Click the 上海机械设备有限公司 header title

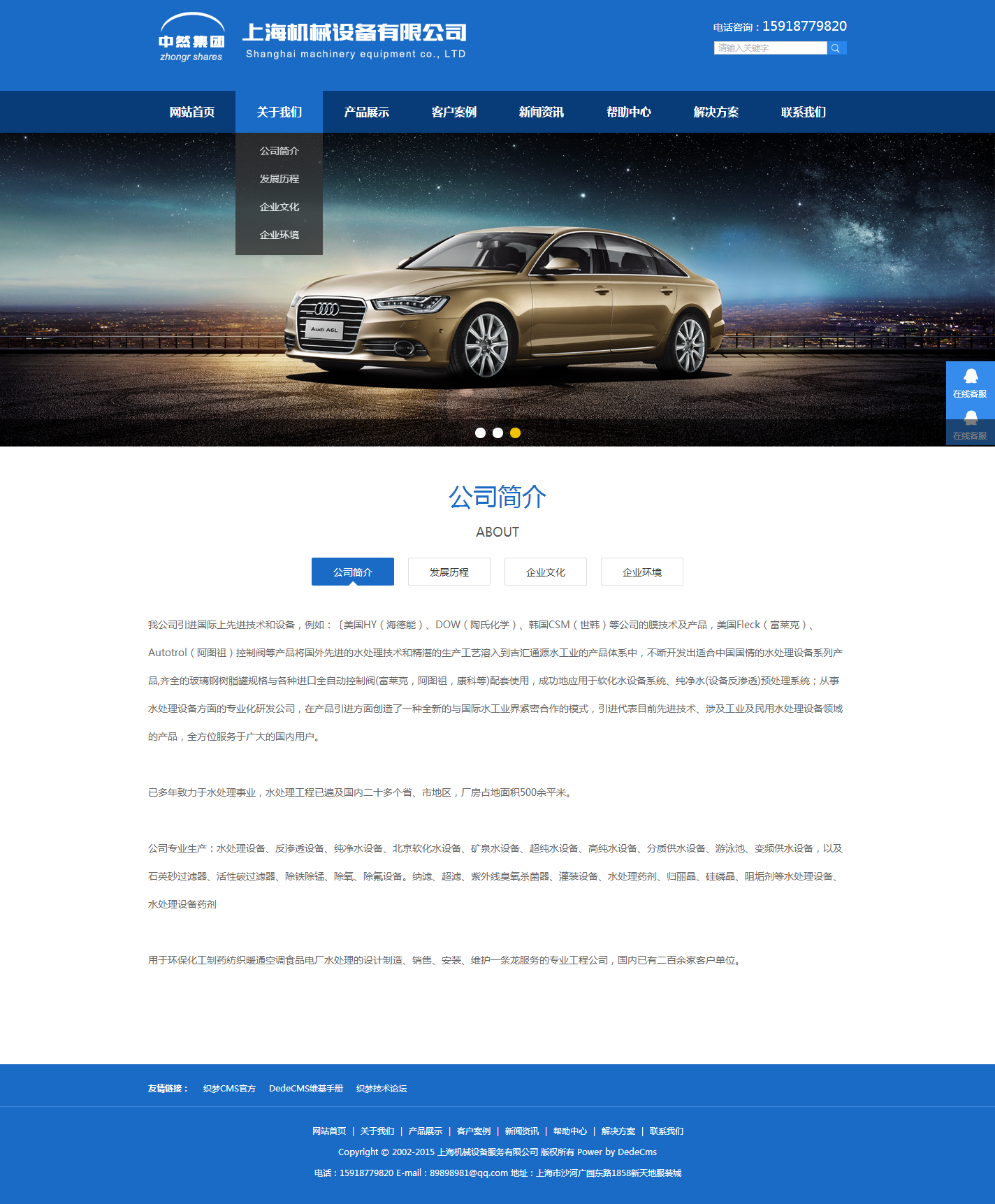355,33
